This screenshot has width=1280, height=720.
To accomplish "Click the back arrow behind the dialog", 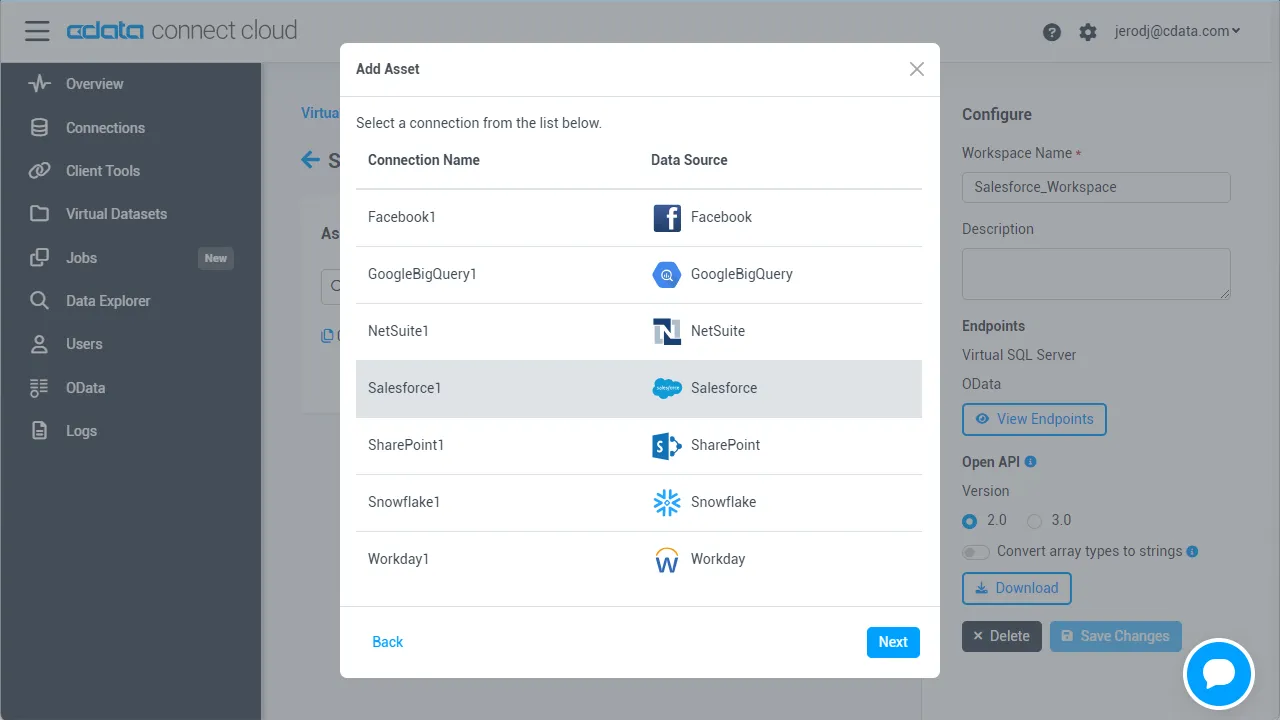I will click(311, 160).
